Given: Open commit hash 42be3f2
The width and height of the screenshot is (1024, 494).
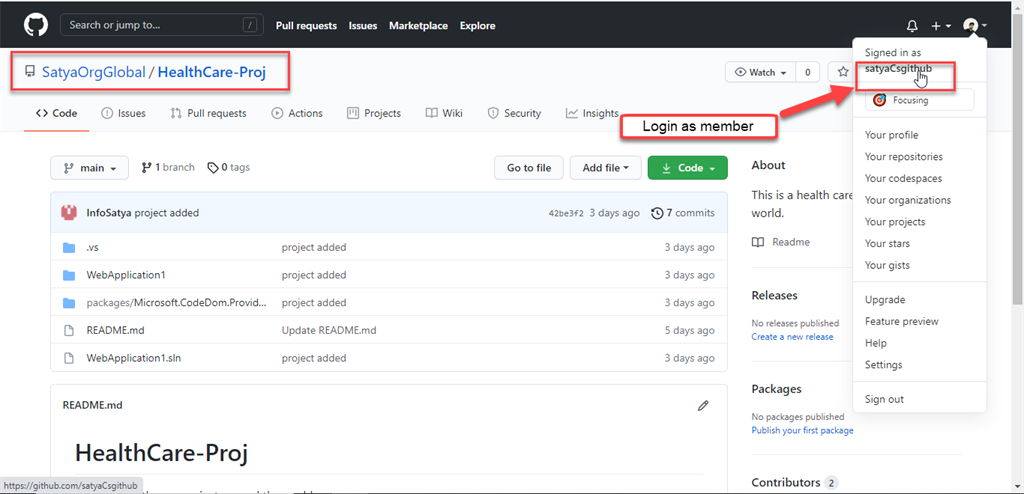Looking at the screenshot, I should [x=566, y=214].
